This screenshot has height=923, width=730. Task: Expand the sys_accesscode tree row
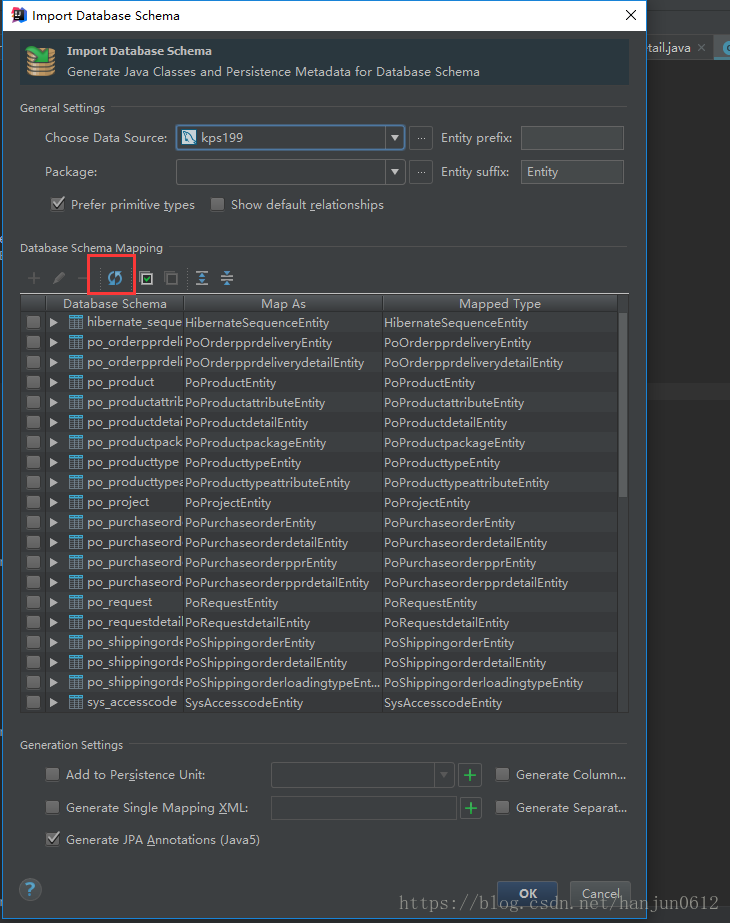(54, 702)
